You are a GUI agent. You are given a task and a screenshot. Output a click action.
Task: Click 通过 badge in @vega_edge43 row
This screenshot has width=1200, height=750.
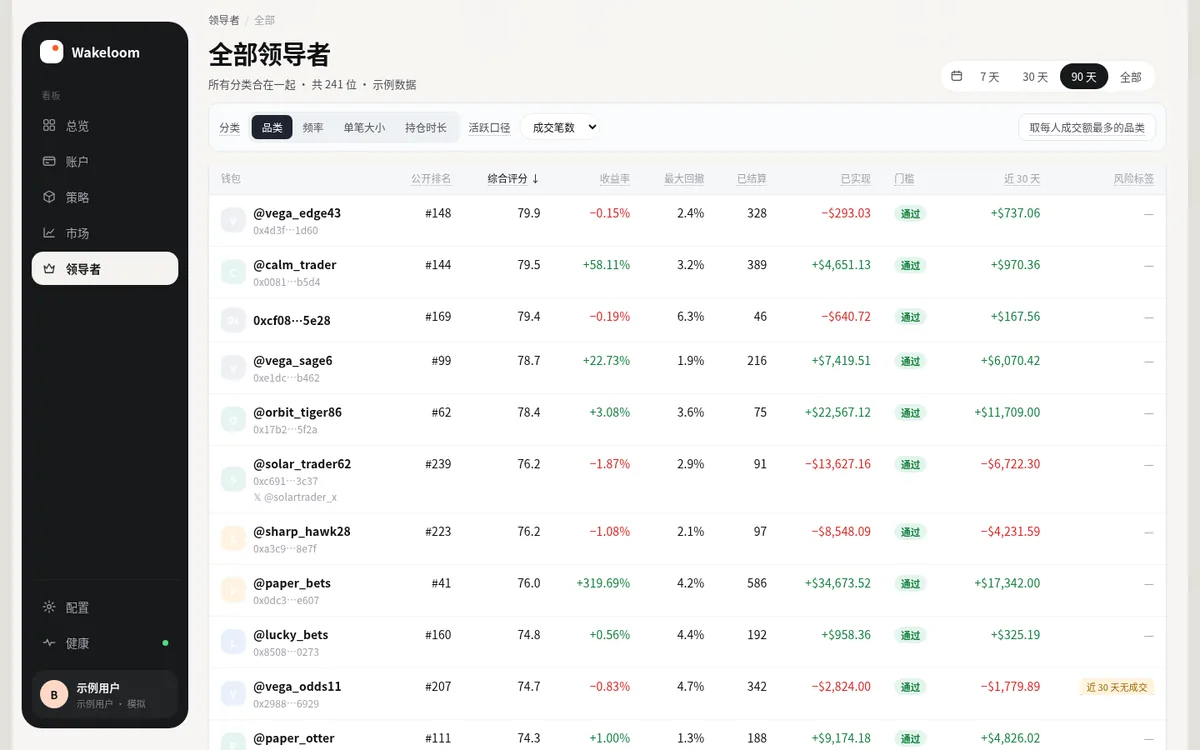(x=910, y=213)
